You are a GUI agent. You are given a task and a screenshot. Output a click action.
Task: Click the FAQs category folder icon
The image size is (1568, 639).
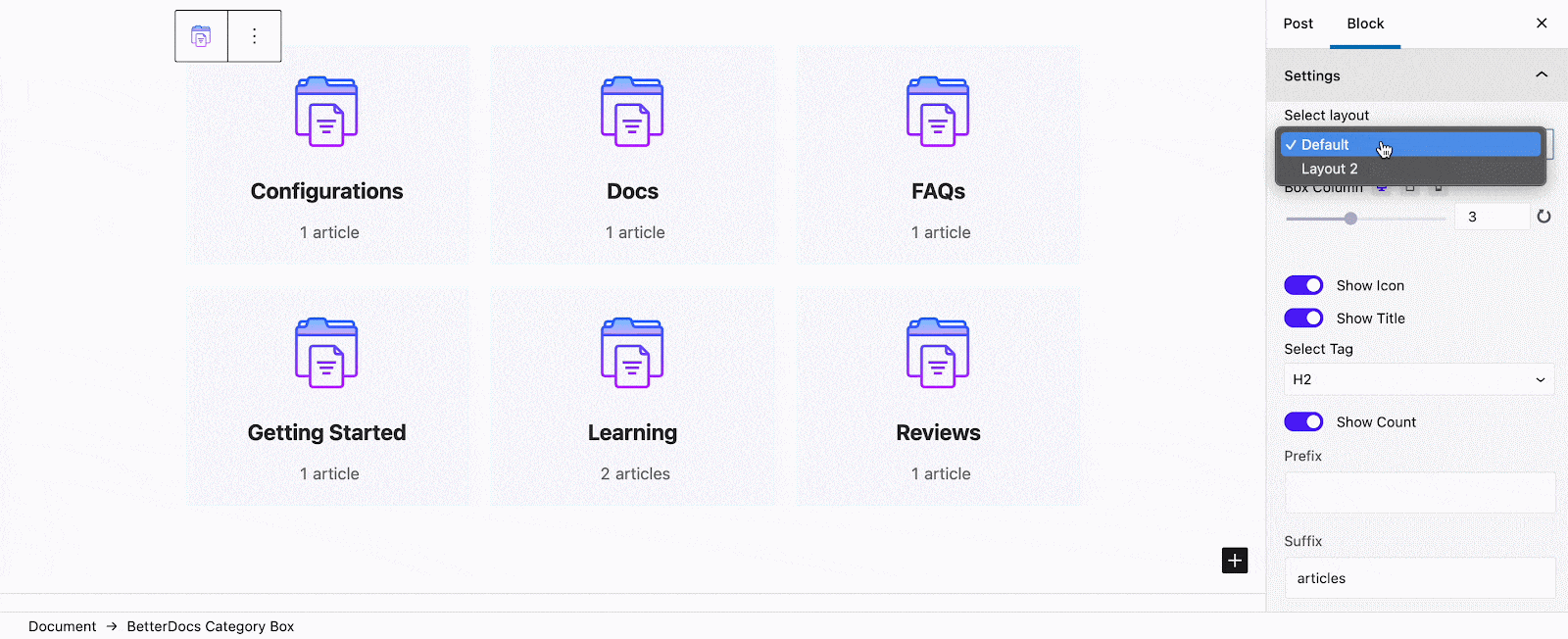click(938, 112)
